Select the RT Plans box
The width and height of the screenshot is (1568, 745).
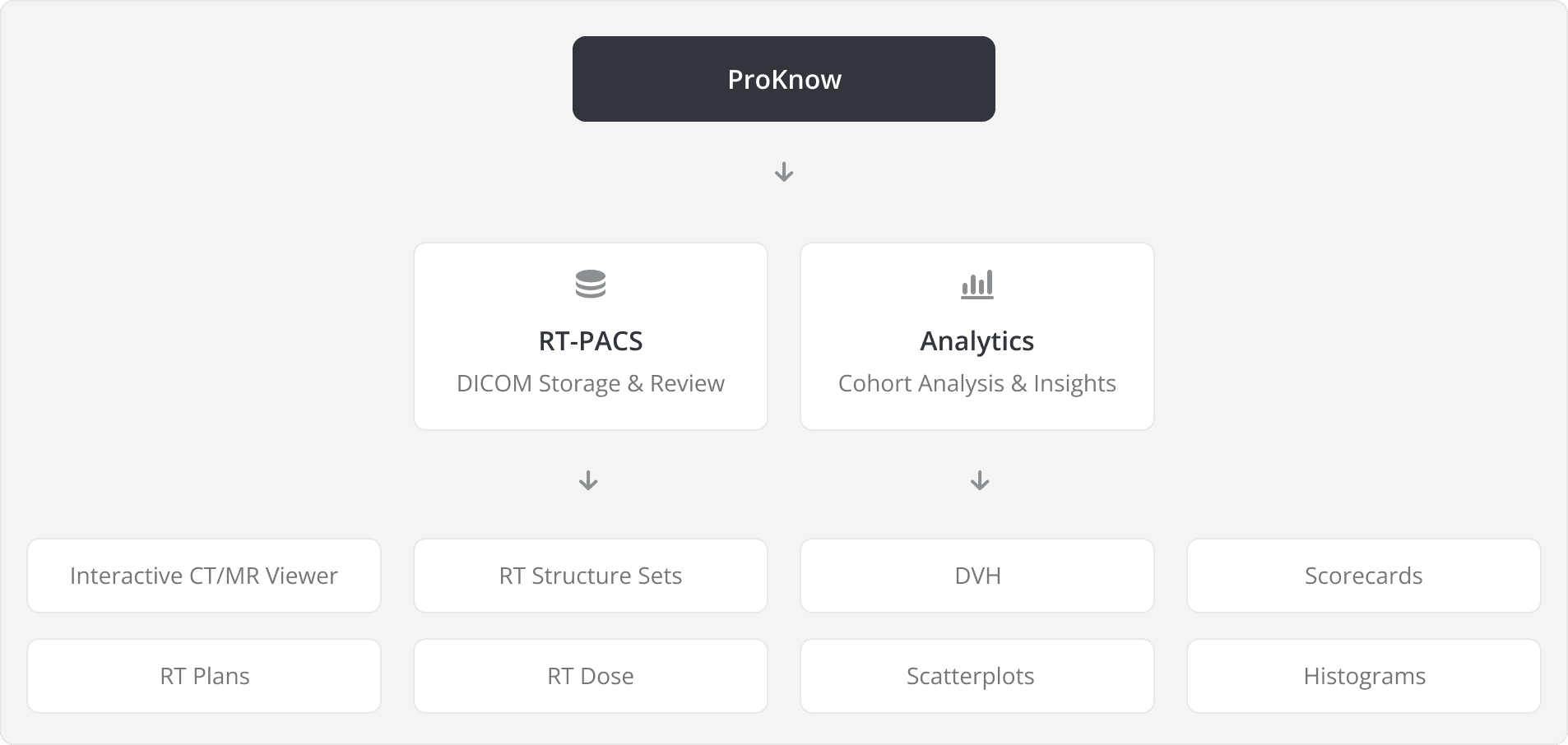tap(204, 676)
